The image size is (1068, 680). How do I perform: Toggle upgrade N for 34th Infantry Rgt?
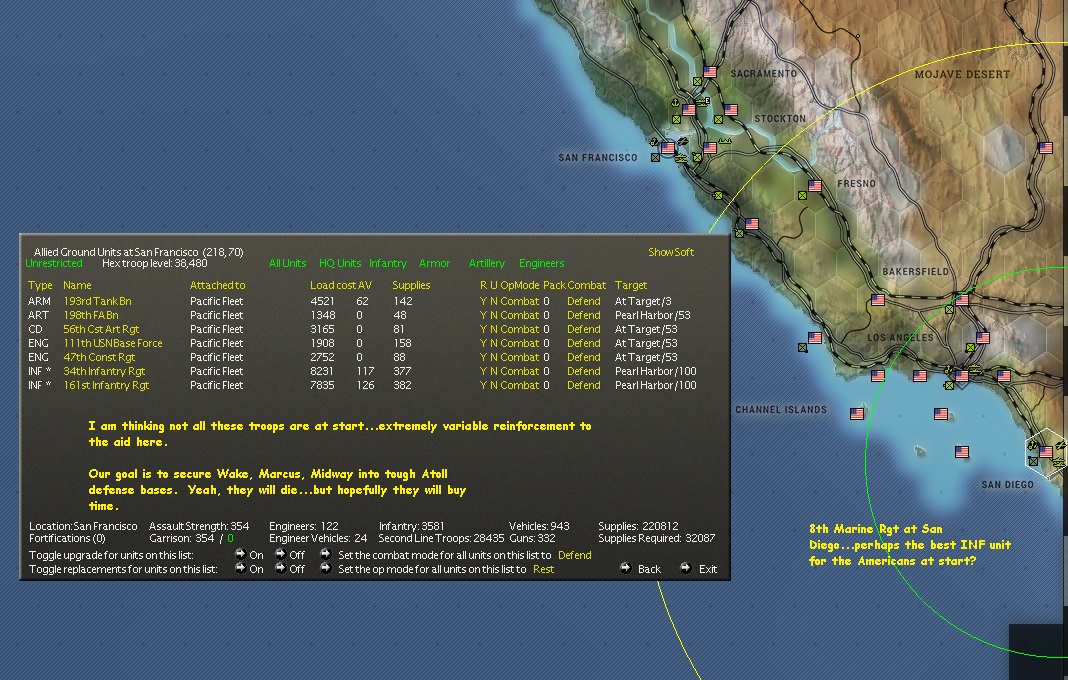[494, 371]
